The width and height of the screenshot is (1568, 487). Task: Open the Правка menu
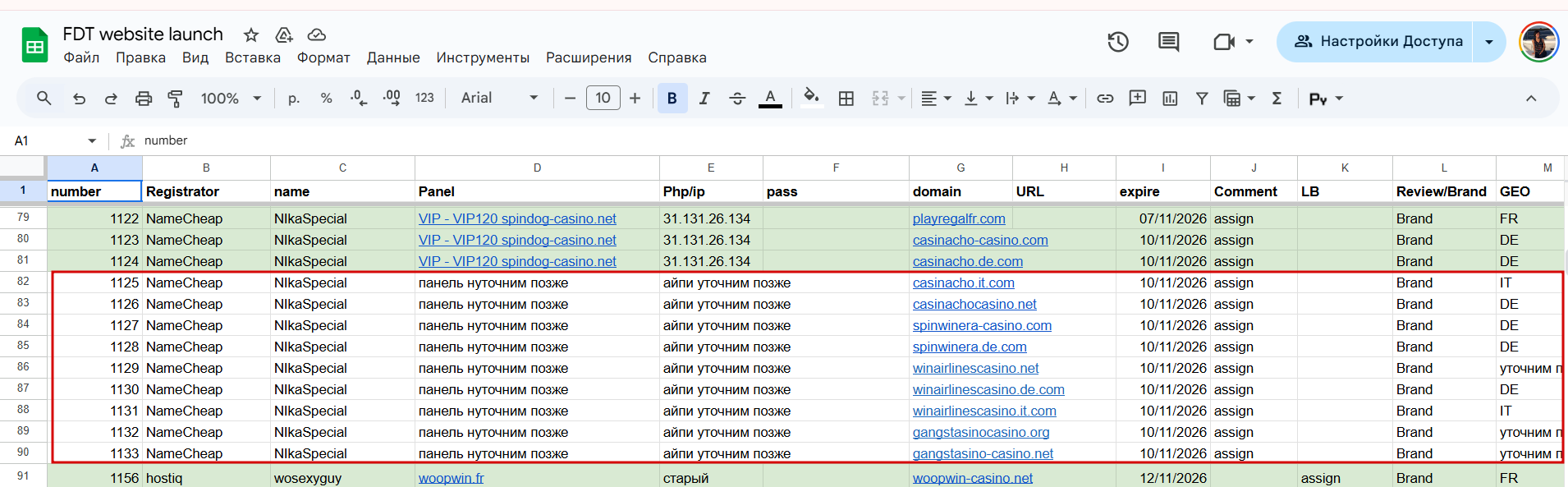tap(140, 57)
